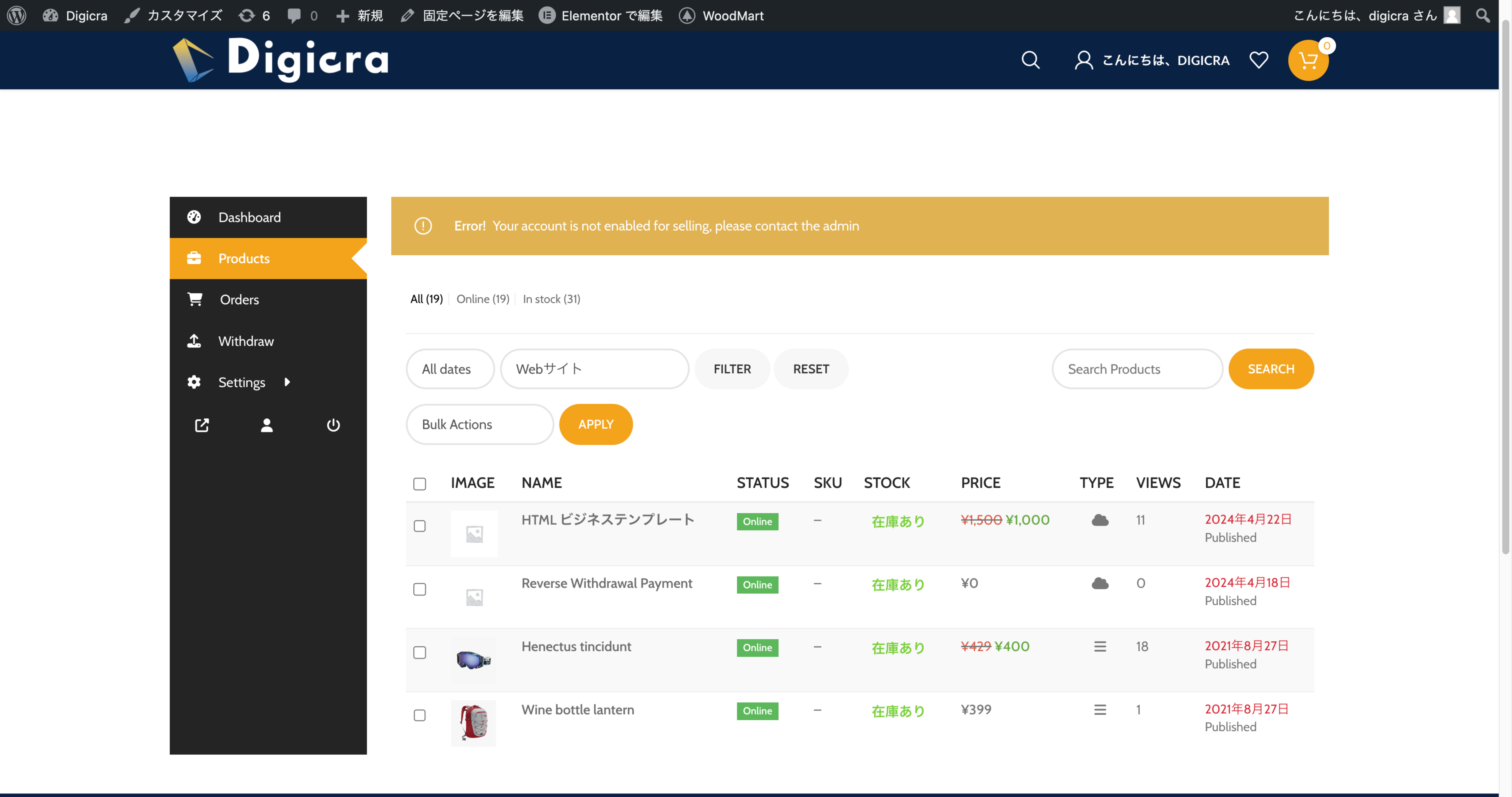
Task: Select Products in the sidebar
Action: (268, 258)
